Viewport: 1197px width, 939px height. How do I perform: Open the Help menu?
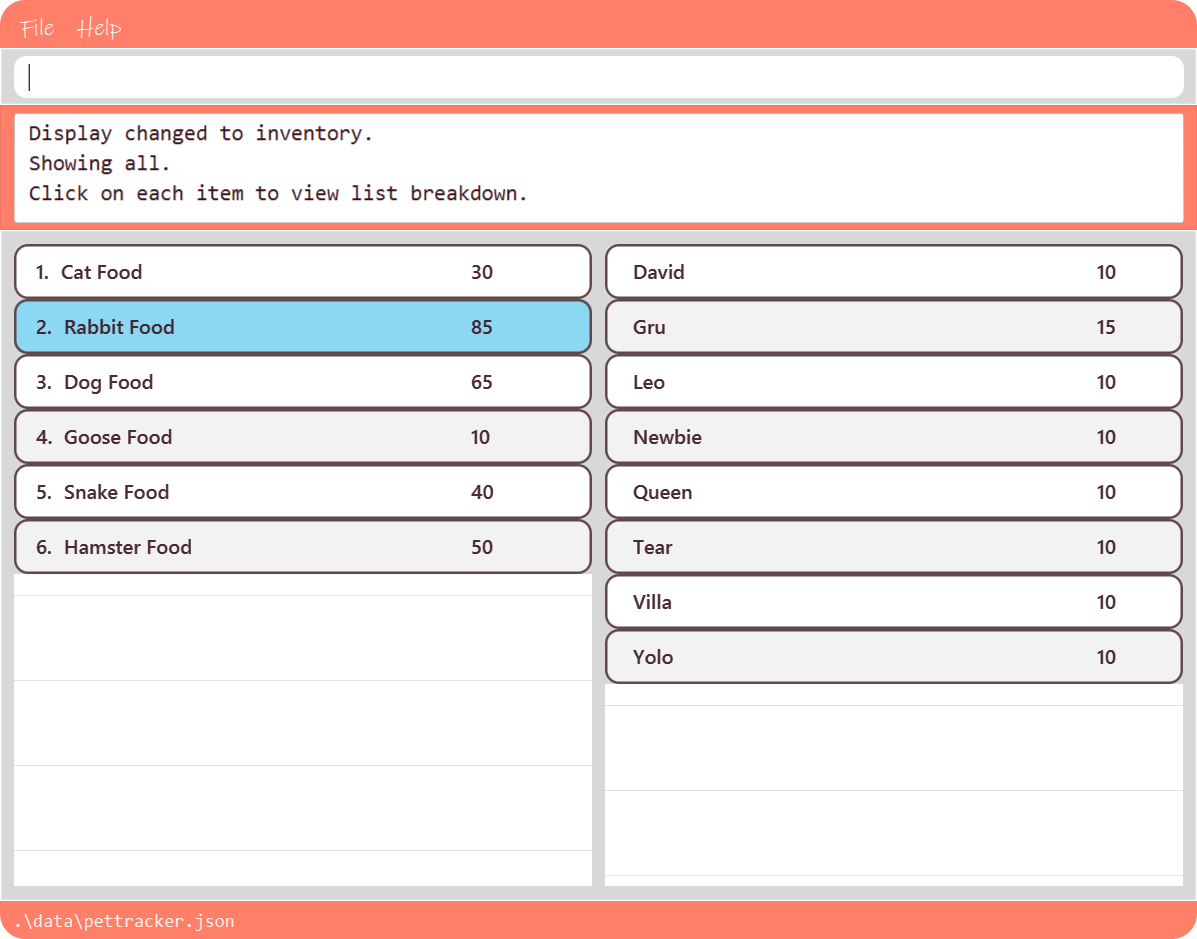(x=99, y=27)
